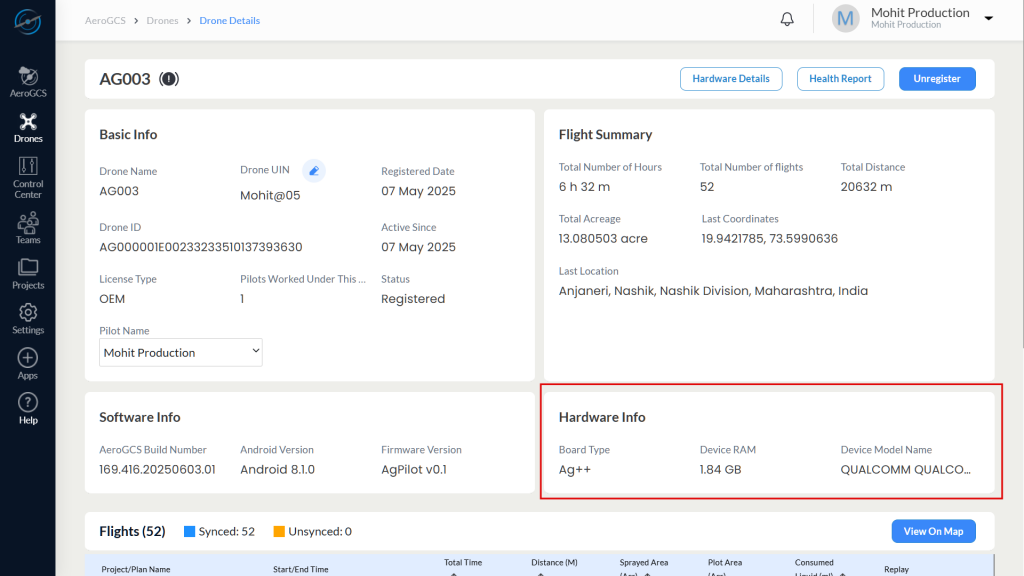Navigate to Drones breadcrumb link
This screenshot has height=576, width=1024.
coord(163,20)
